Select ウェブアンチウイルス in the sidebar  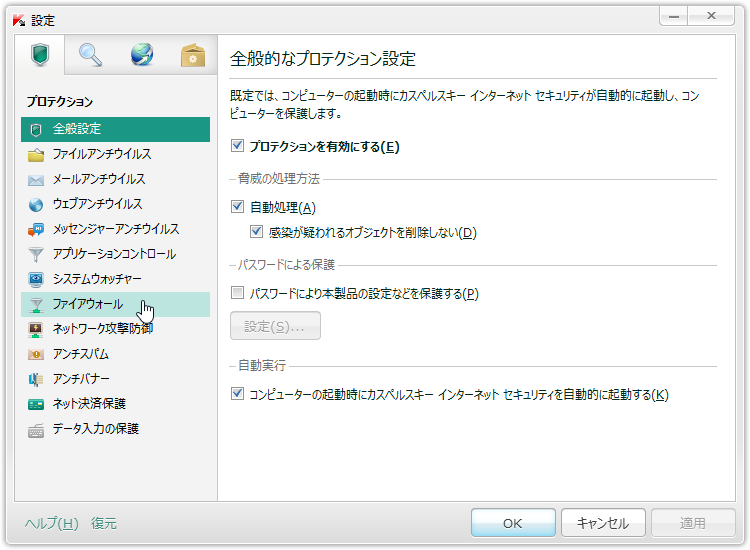coord(115,204)
